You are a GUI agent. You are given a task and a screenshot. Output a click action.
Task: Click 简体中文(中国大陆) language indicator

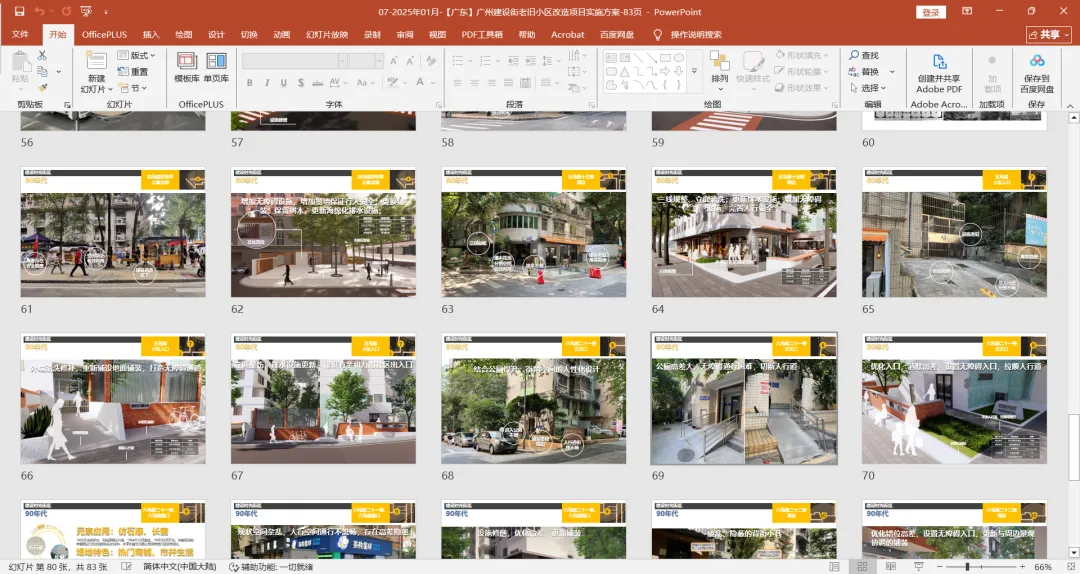pyautogui.click(x=180, y=566)
